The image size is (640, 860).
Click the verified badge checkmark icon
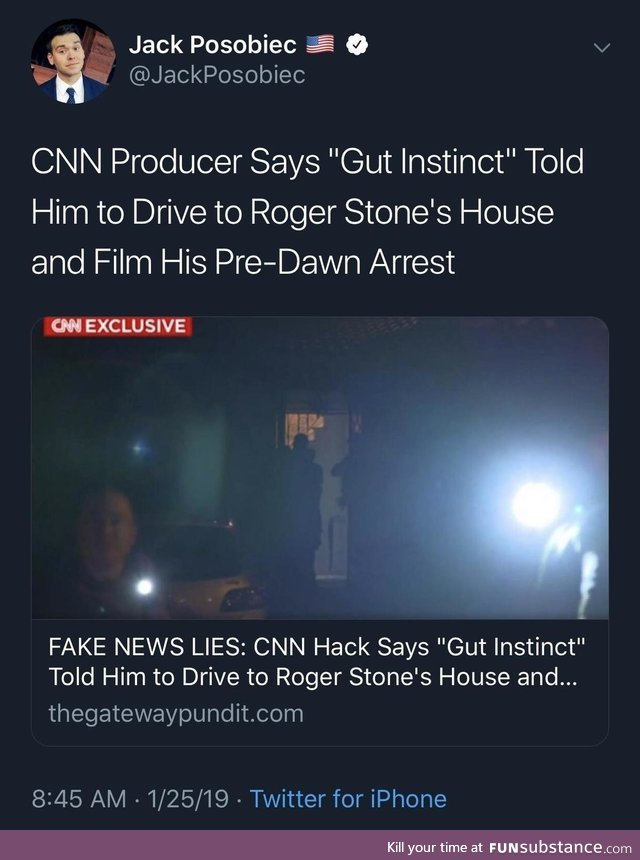click(x=357, y=45)
